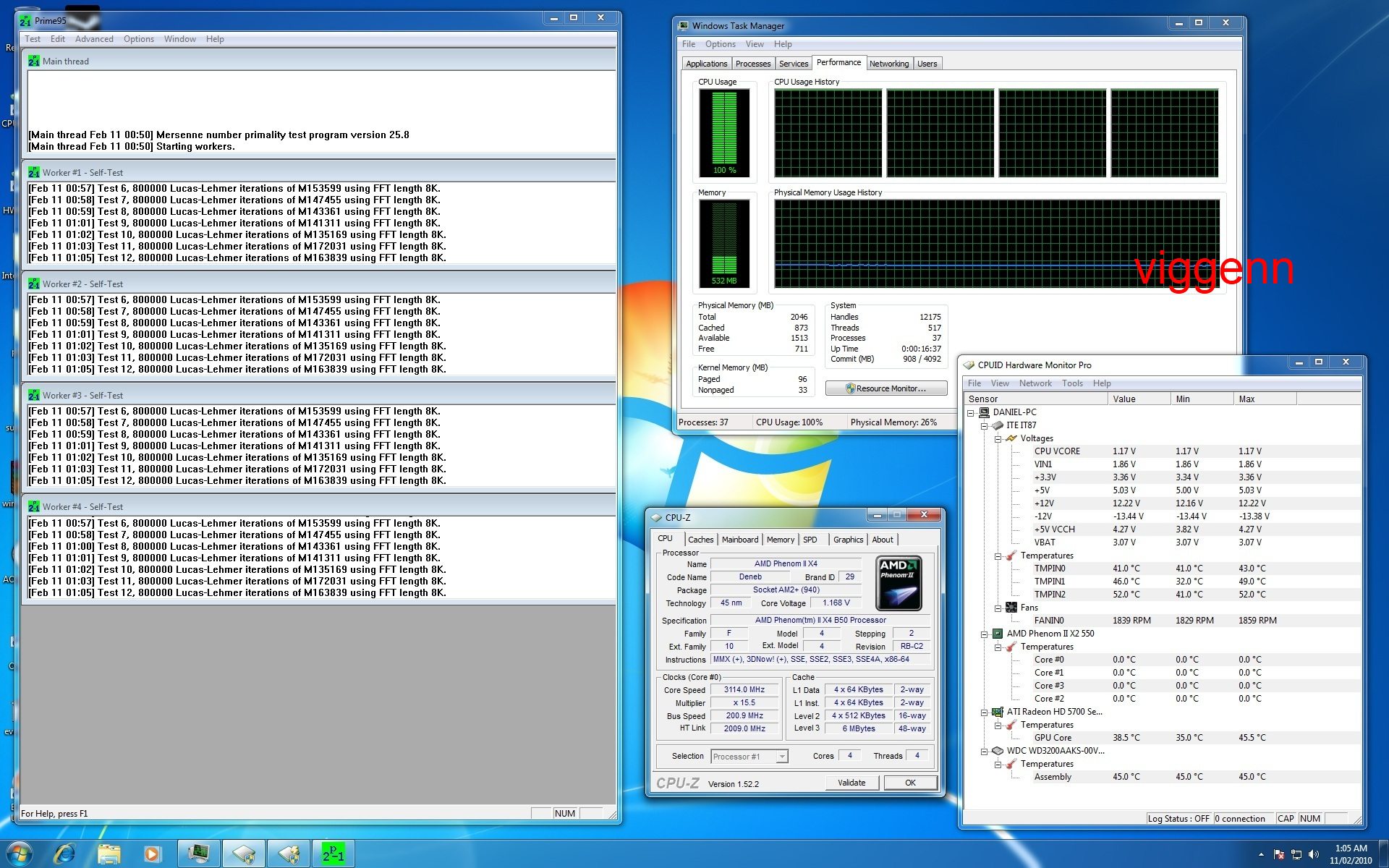Collapse ITE IT87 Temperatures node
Image resolution: width=1389 pixels, height=868 pixels.
click(998, 556)
